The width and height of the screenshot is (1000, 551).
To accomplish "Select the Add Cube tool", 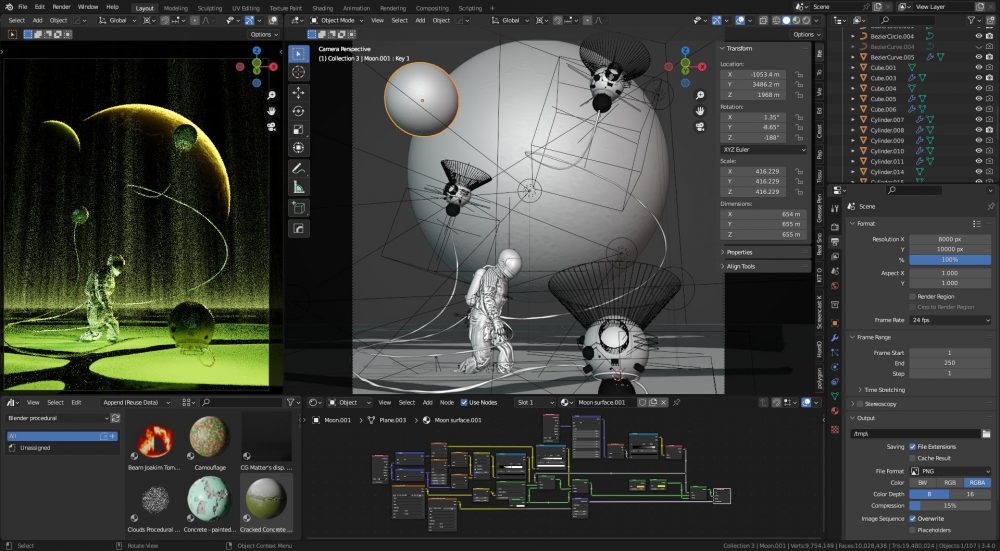I will [x=298, y=207].
